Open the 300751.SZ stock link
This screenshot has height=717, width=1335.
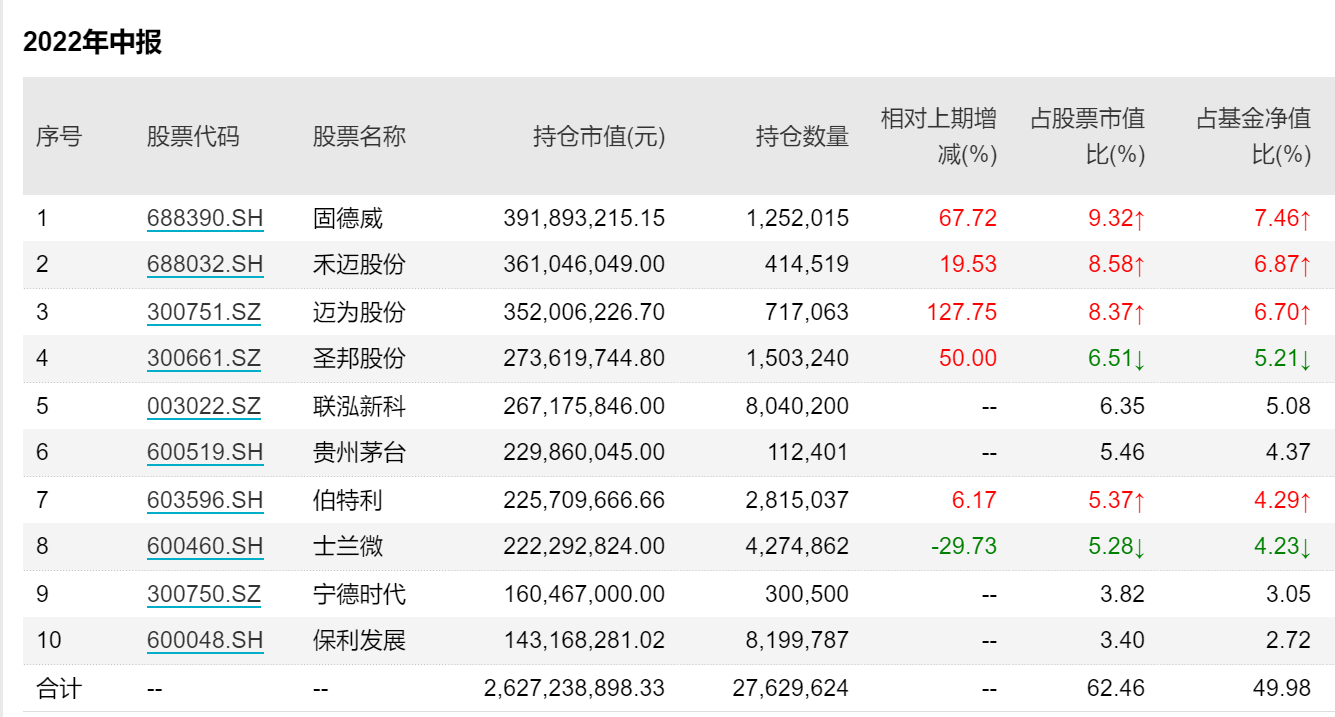tap(204, 312)
